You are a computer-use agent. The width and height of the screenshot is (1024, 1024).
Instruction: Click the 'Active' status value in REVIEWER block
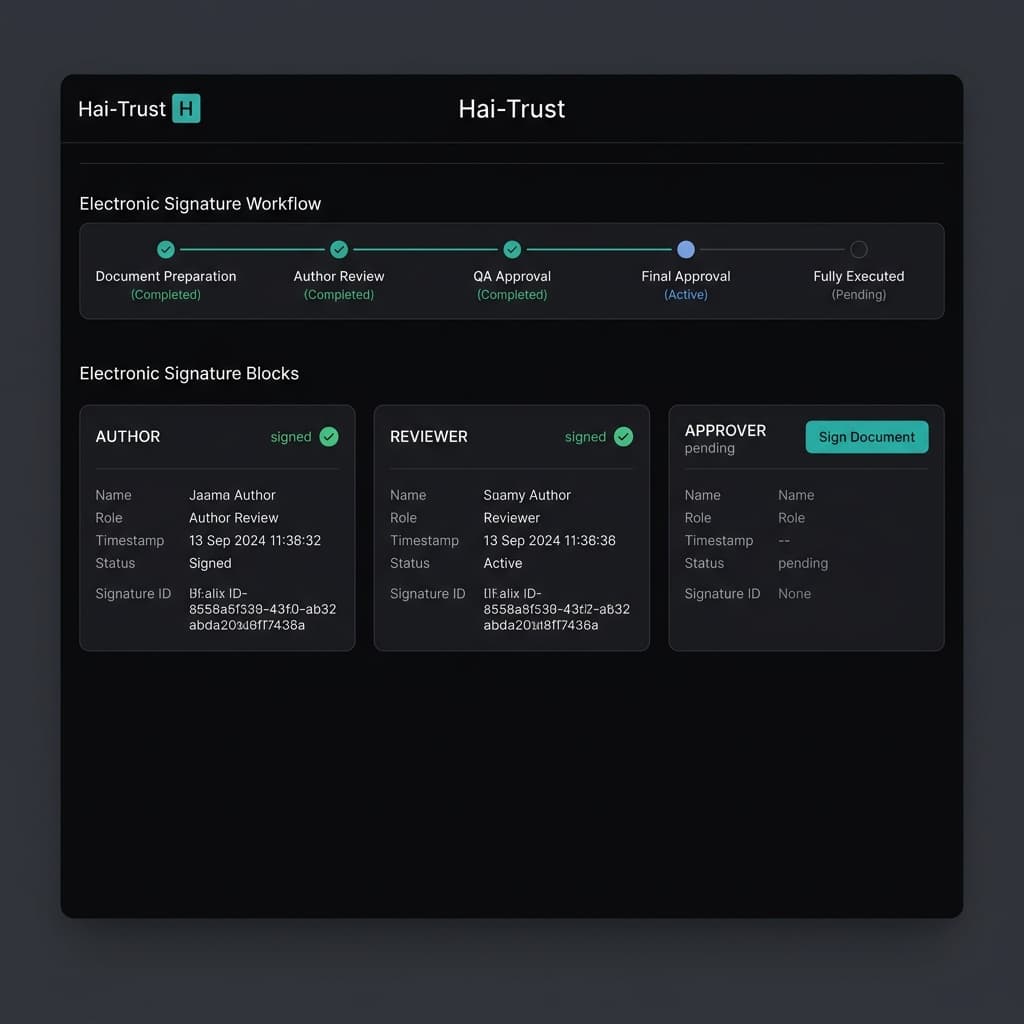pos(503,563)
